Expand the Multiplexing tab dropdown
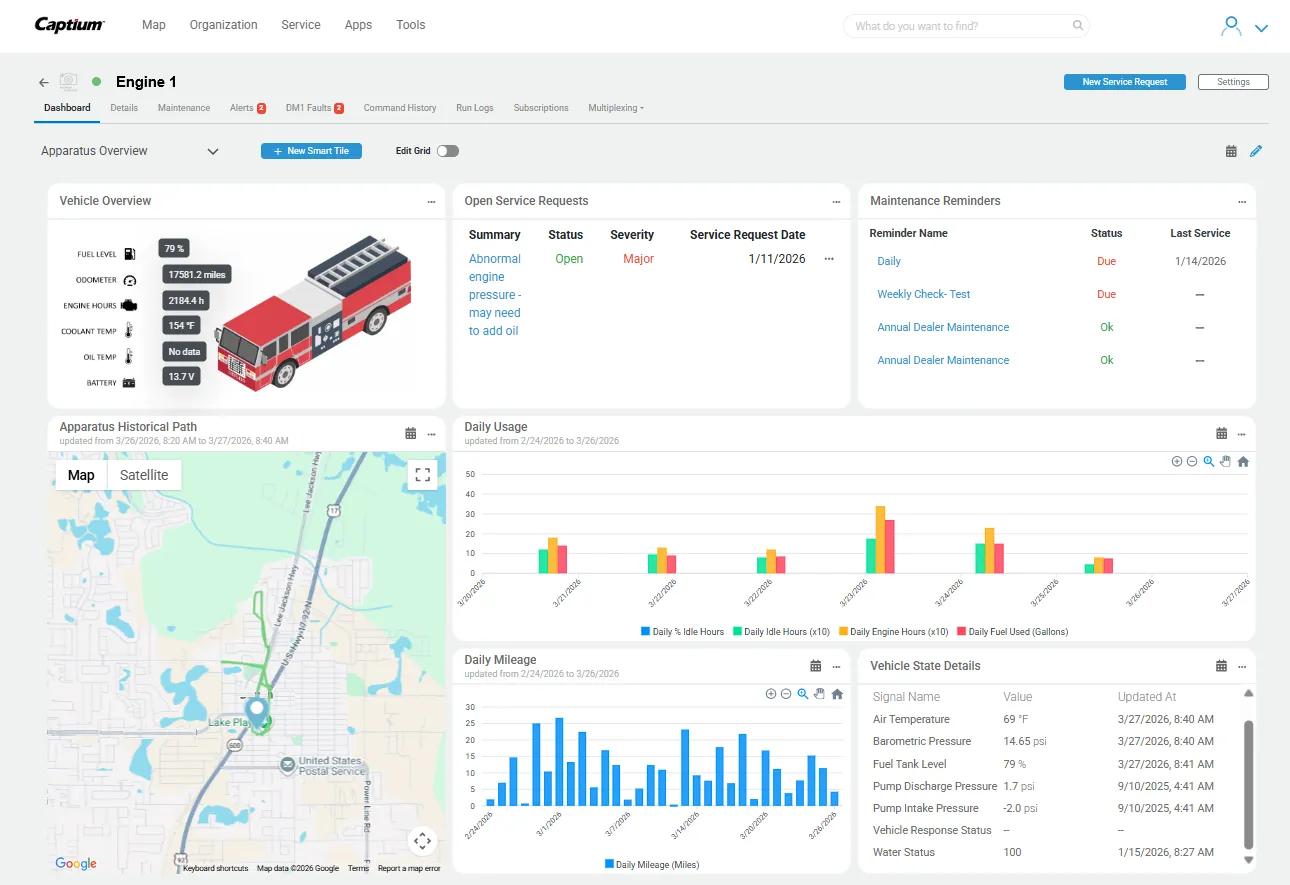 [x=615, y=108]
